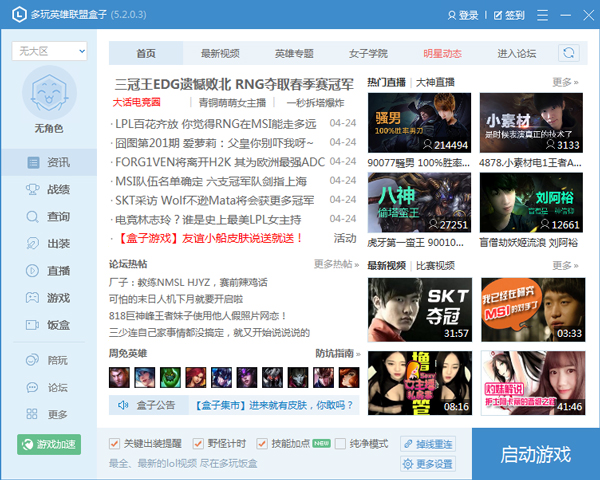Open the 骚男 live stream thumbnail
600x480 pixels.
(x=419, y=123)
